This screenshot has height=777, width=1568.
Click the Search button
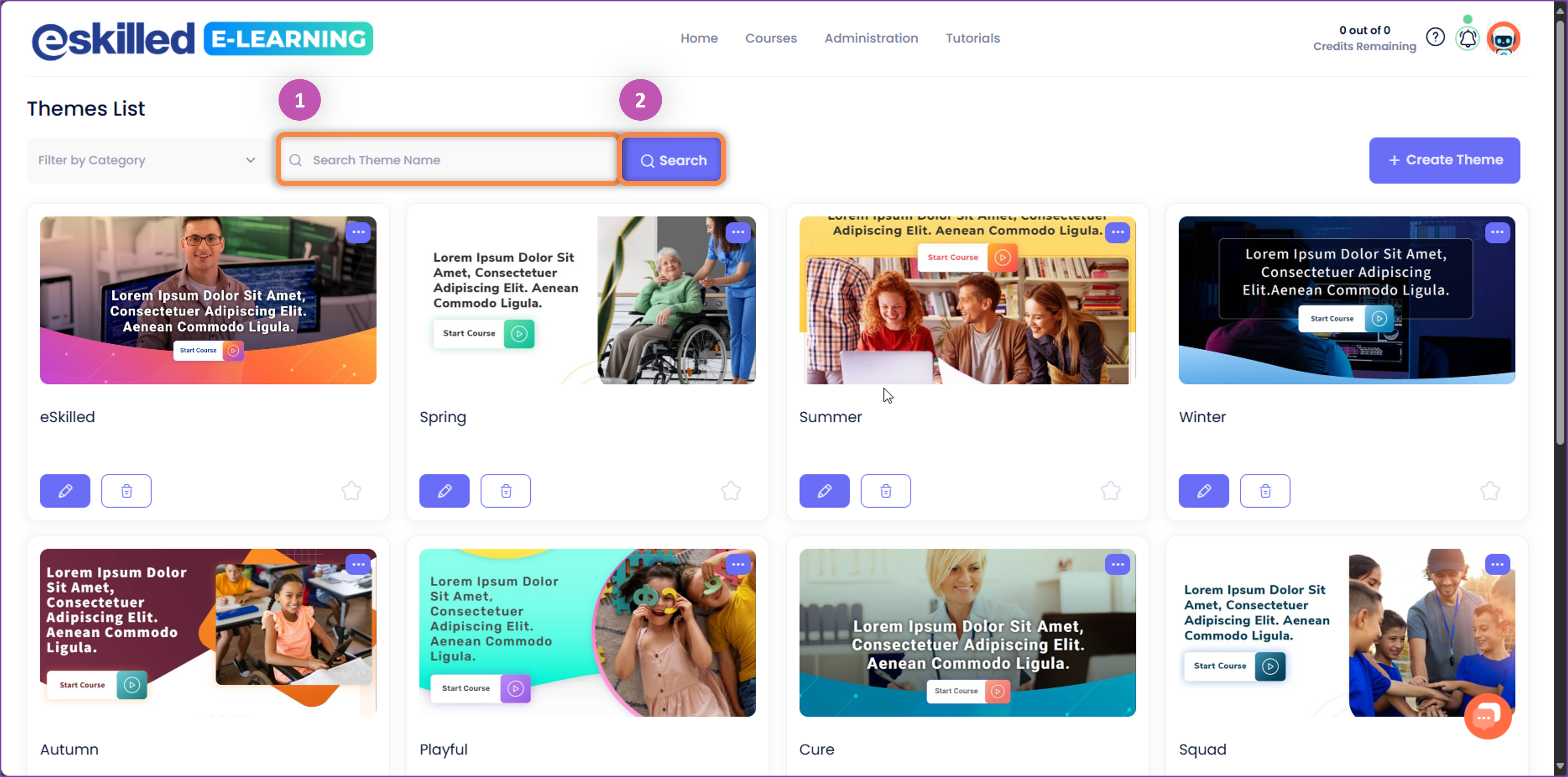672,160
